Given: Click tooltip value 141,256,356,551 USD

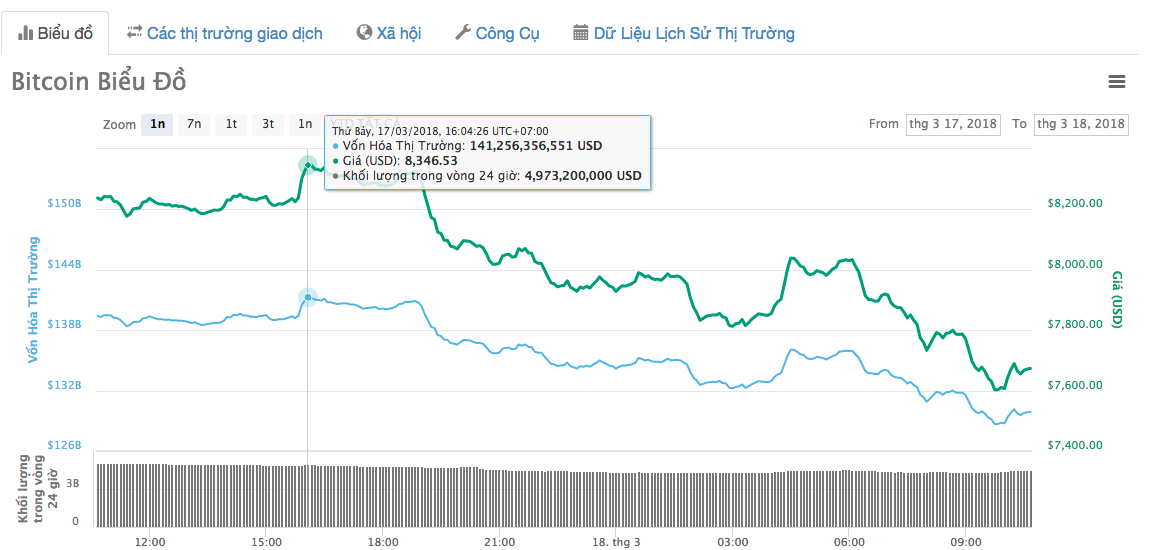Looking at the screenshot, I should pyautogui.click(x=536, y=146).
